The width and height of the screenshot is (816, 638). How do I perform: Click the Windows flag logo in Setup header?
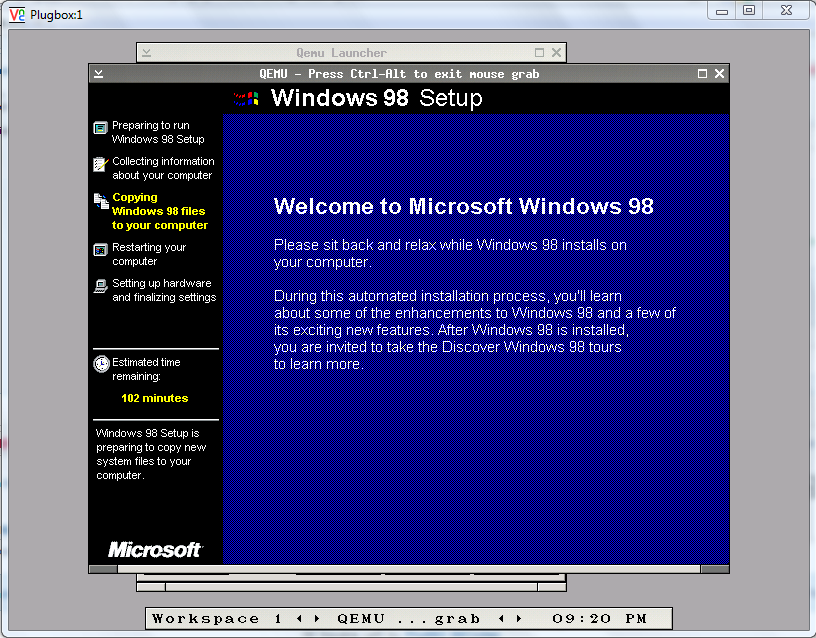tap(246, 99)
